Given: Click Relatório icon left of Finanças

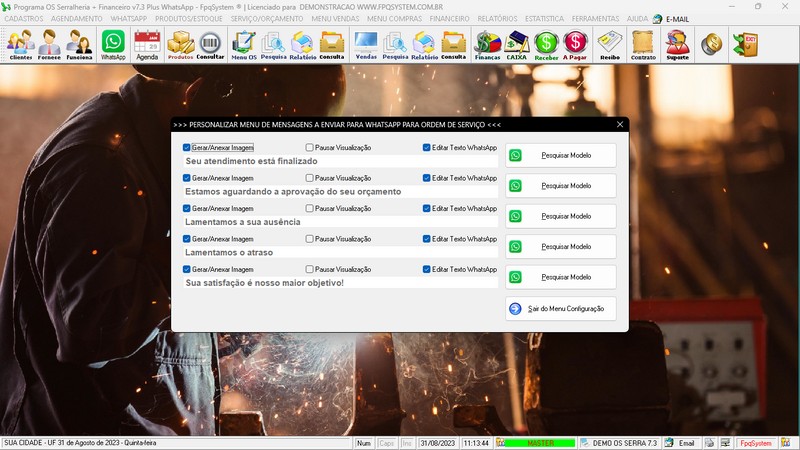Looking at the screenshot, I should point(424,45).
